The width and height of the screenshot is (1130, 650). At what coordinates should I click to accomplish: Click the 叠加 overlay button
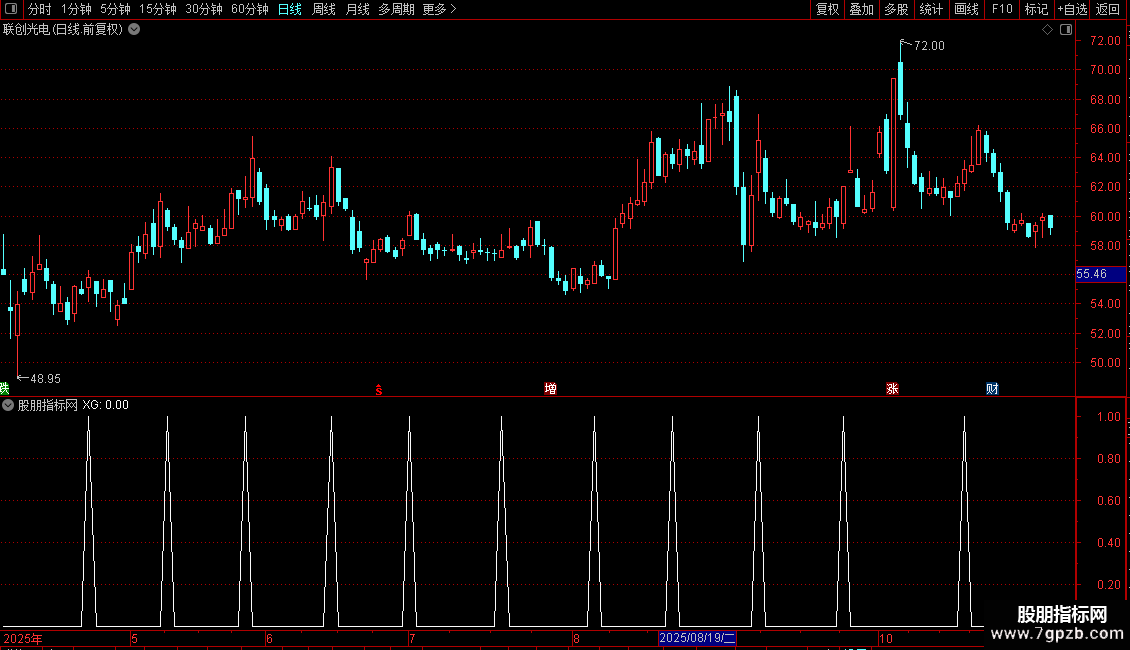(861, 9)
